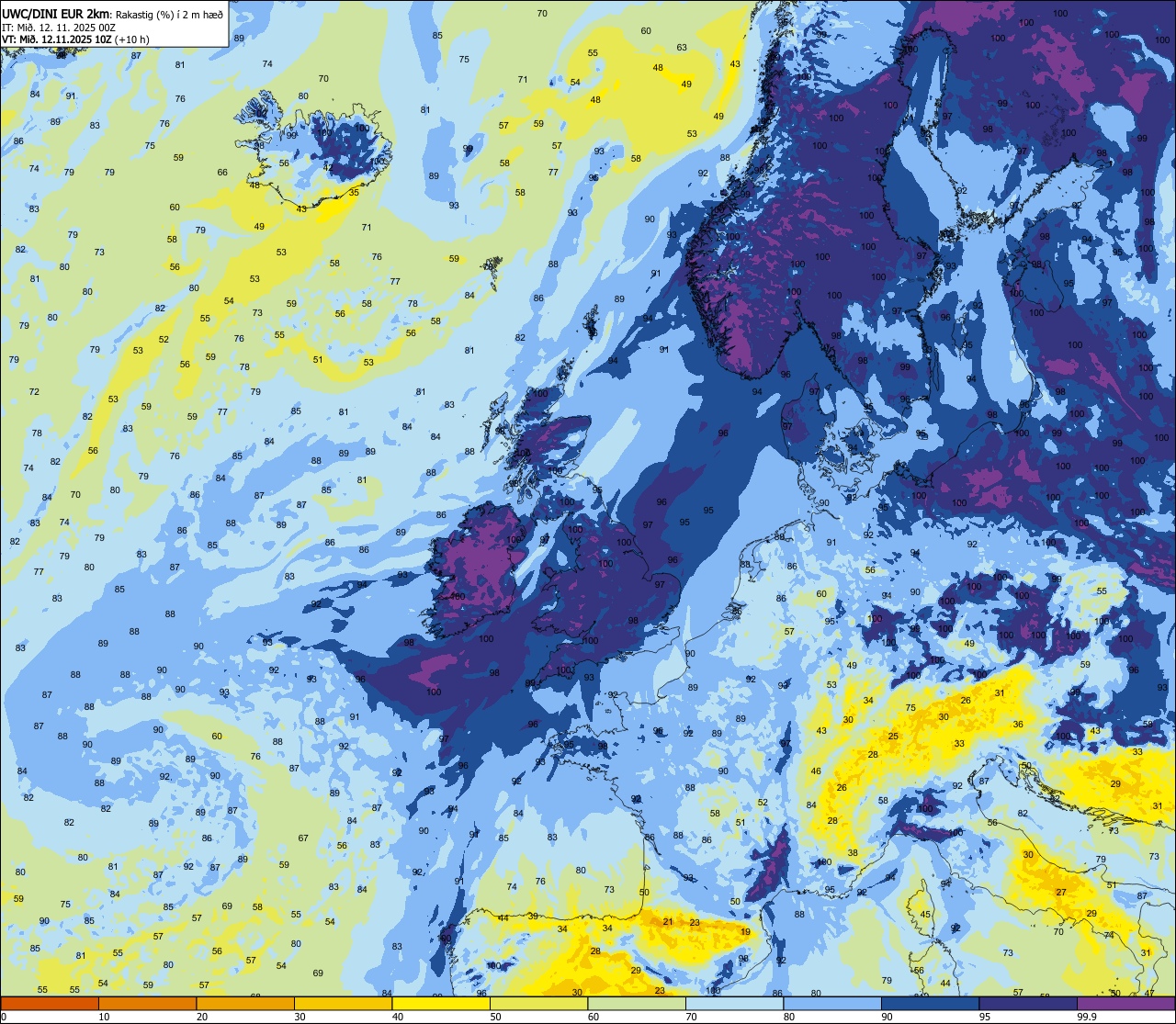Select the light blue 70–80 legend segment
1176x1024 pixels.
[734, 1003]
